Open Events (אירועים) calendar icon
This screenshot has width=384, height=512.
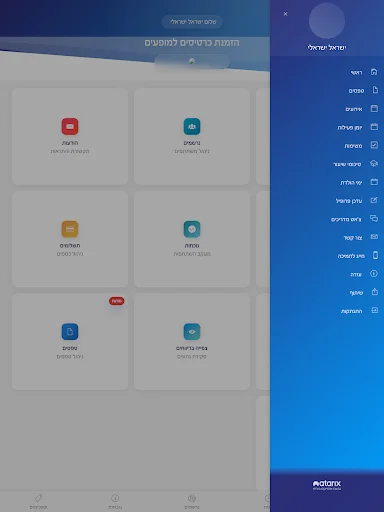point(374,109)
